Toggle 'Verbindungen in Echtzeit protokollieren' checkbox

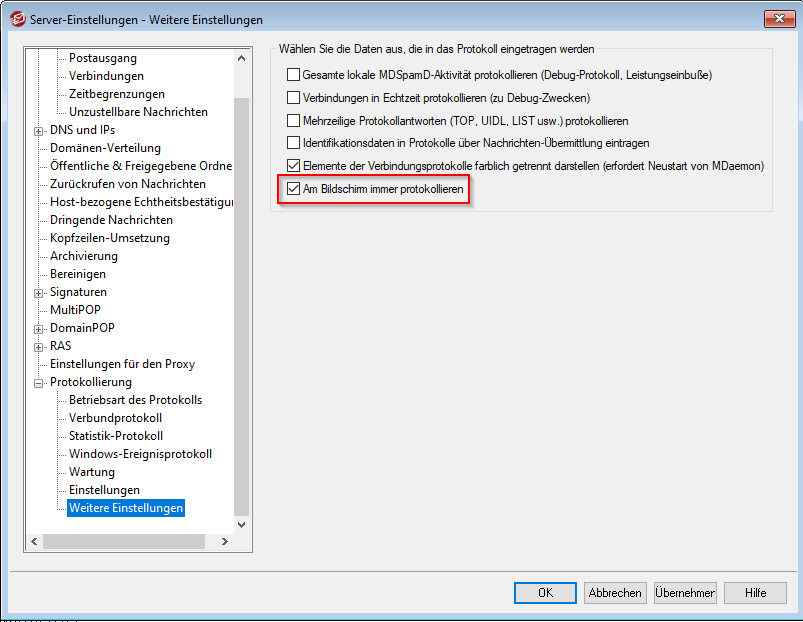tap(293, 98)
